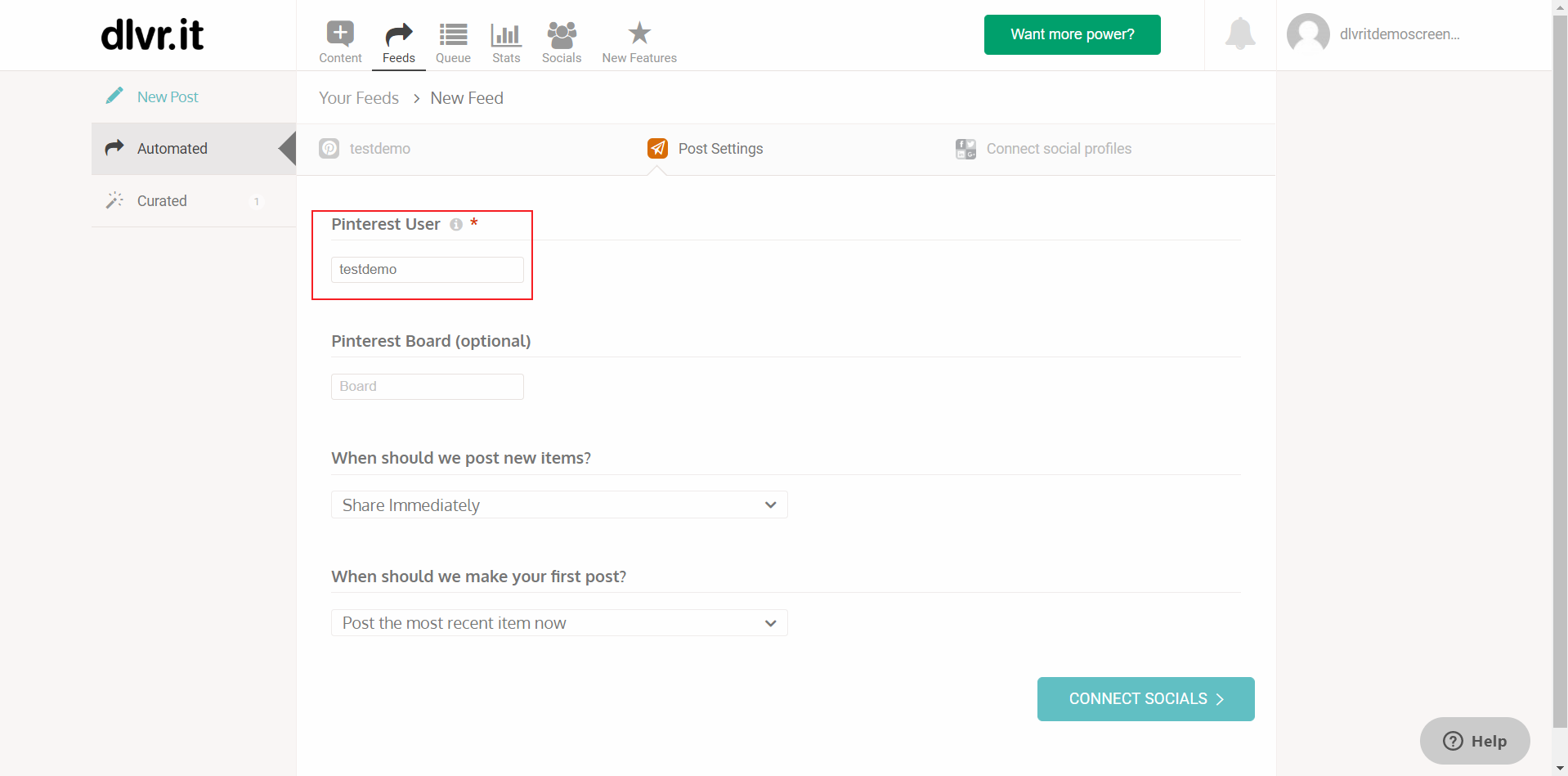Click the Help question mark icon

1453,741
